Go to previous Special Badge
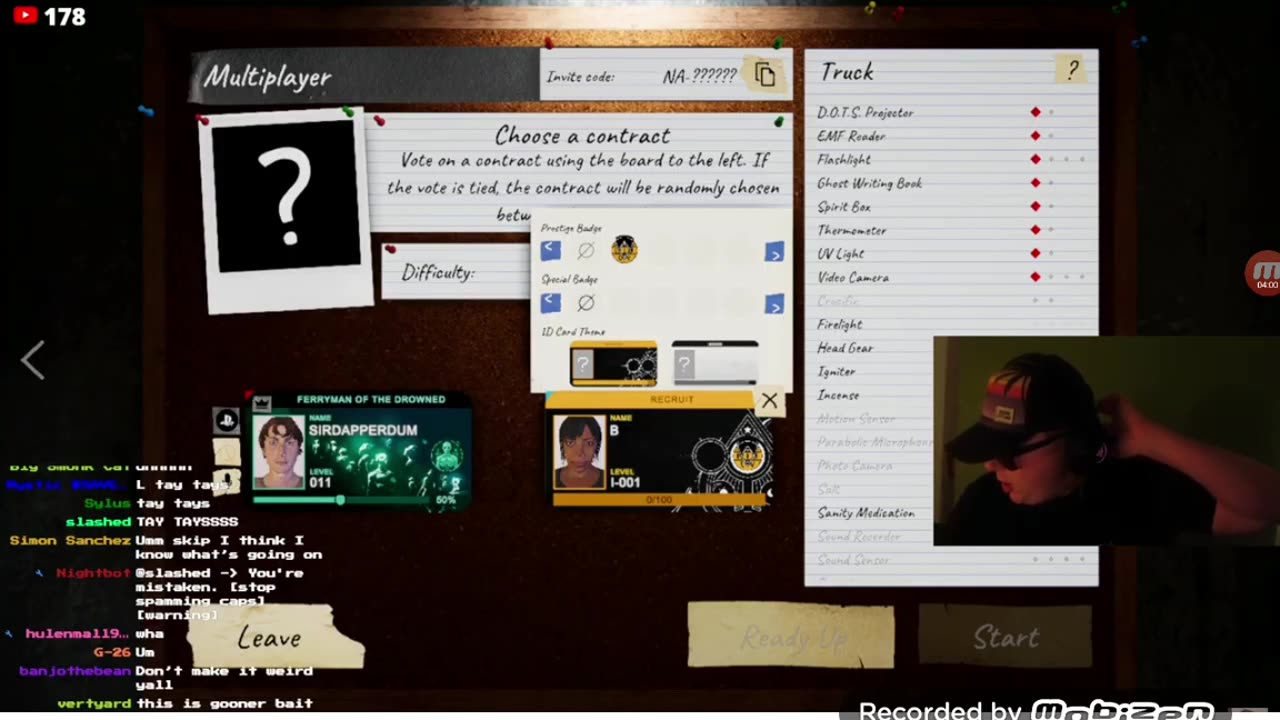The height and width of the screenshot is (720, 1280). tap(550, 302)
